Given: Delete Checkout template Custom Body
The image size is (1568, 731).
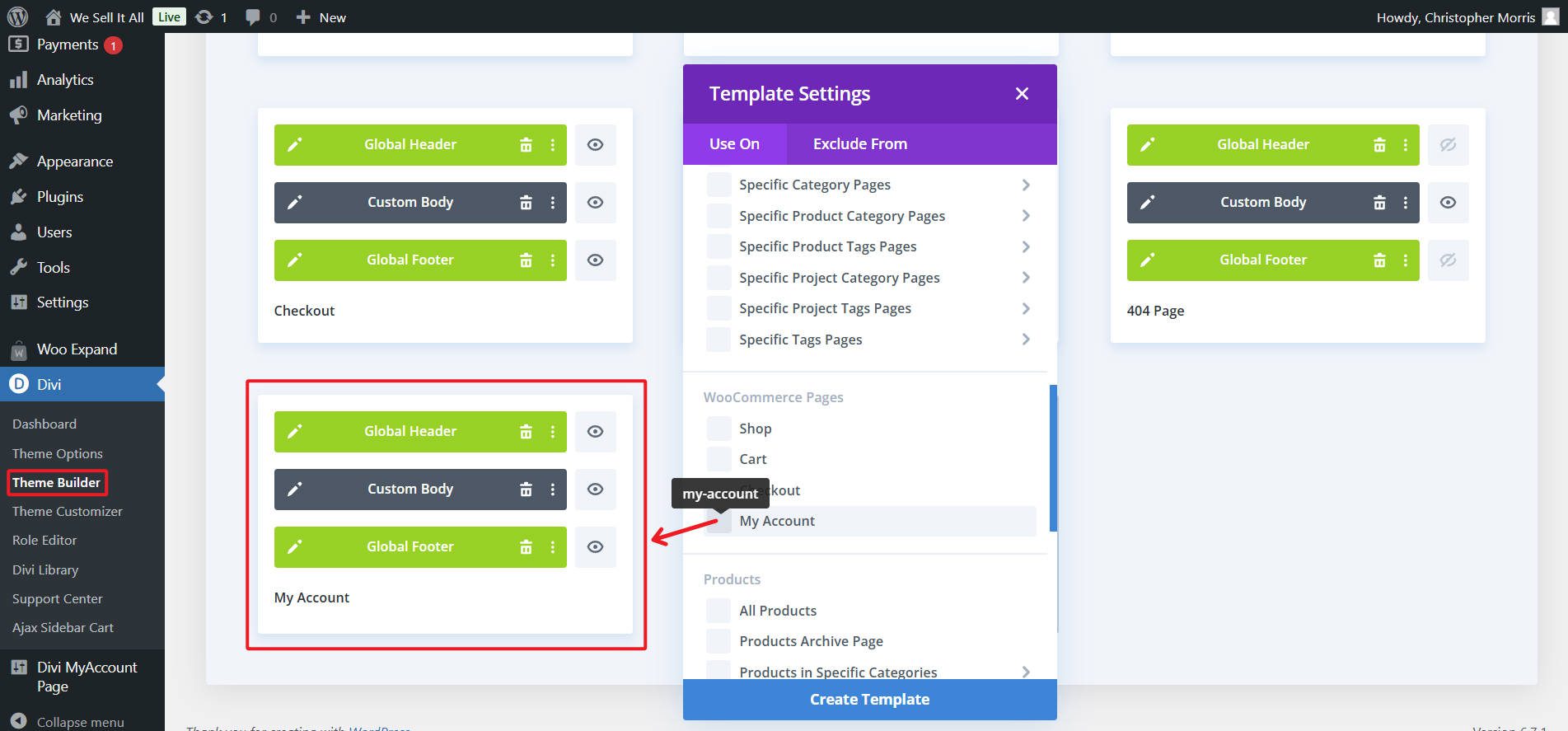Looking at the screenshot, I should point(526,203).
